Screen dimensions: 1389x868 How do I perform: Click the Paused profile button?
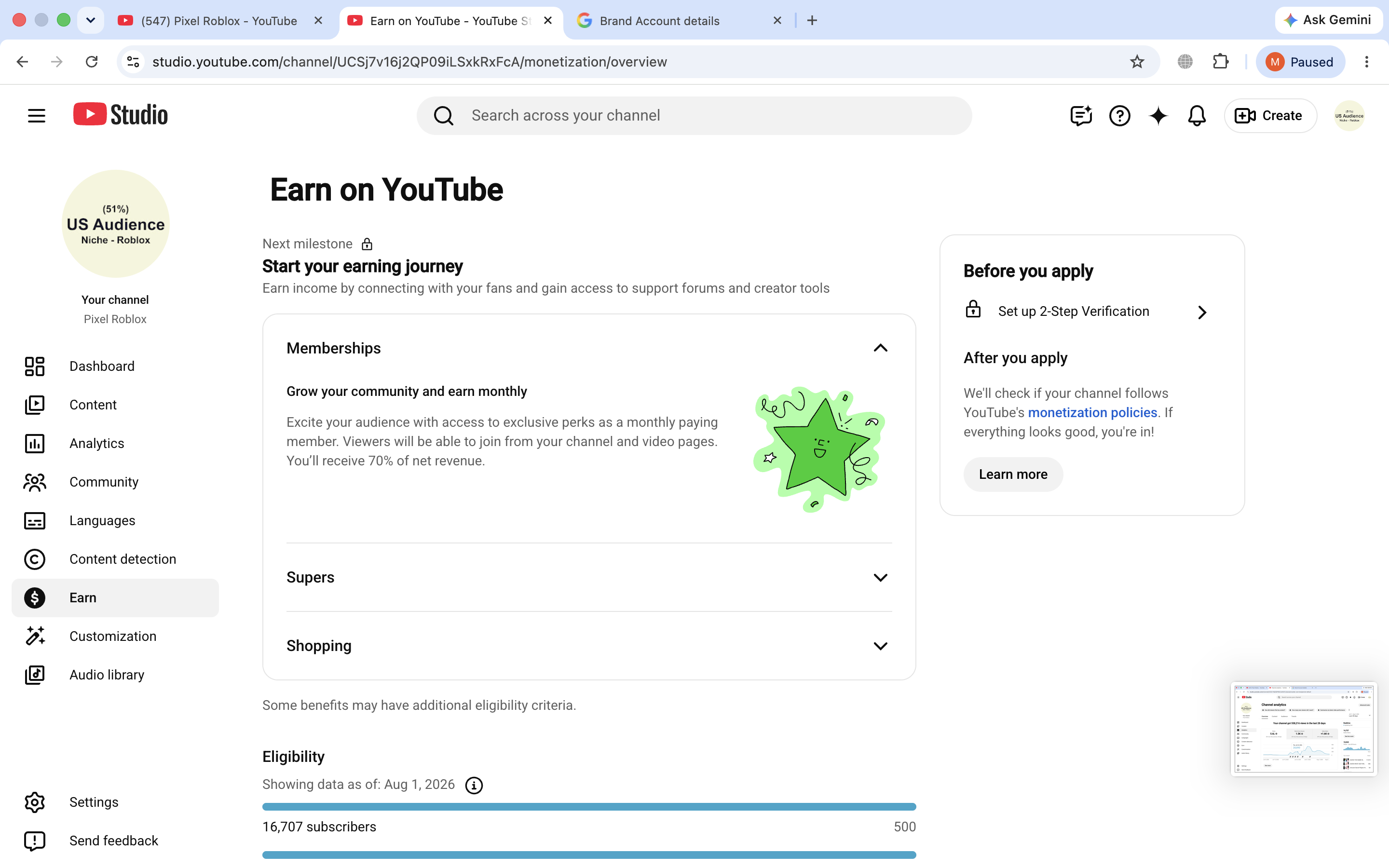[1300, 61]
